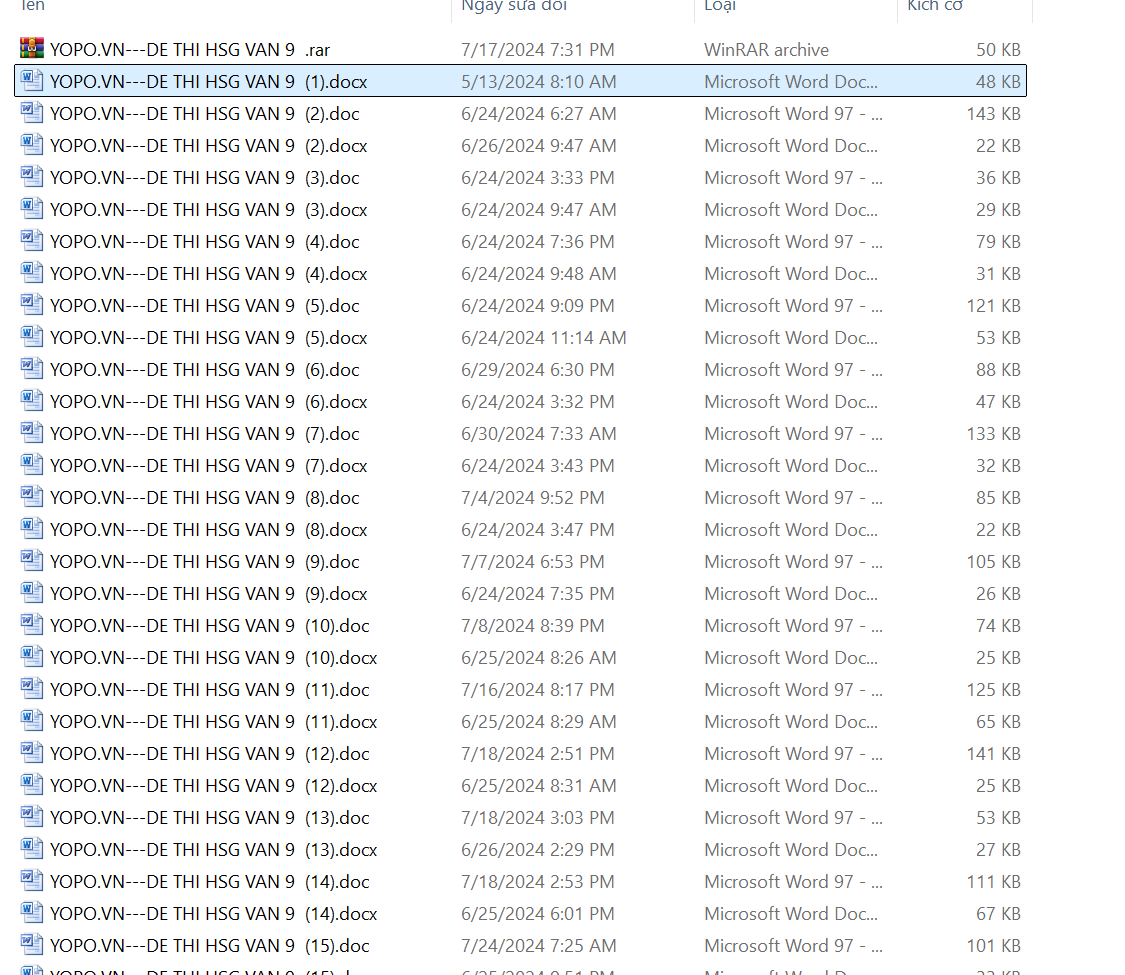This screenshot has height=975, width=1125.
Task: Click the 143 KB size of the (2).doc file
Action: (x=993, y=113)
